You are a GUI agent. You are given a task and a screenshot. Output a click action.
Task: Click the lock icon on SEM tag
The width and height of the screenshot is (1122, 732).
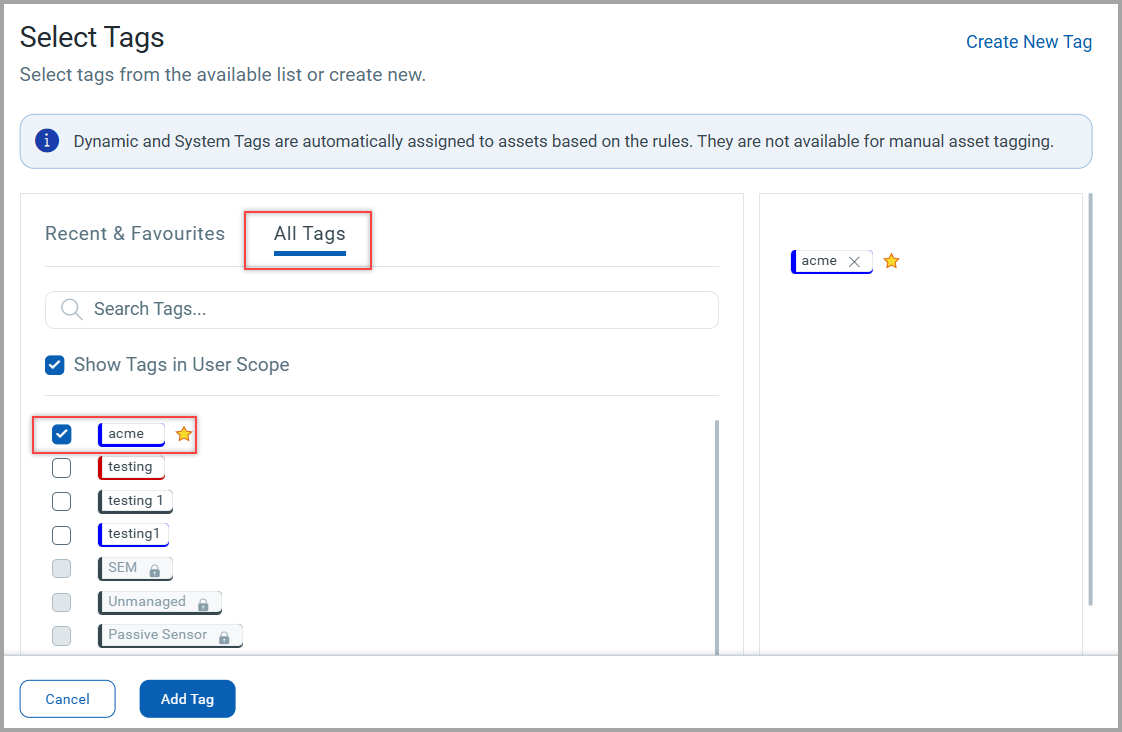coord(155,570)
